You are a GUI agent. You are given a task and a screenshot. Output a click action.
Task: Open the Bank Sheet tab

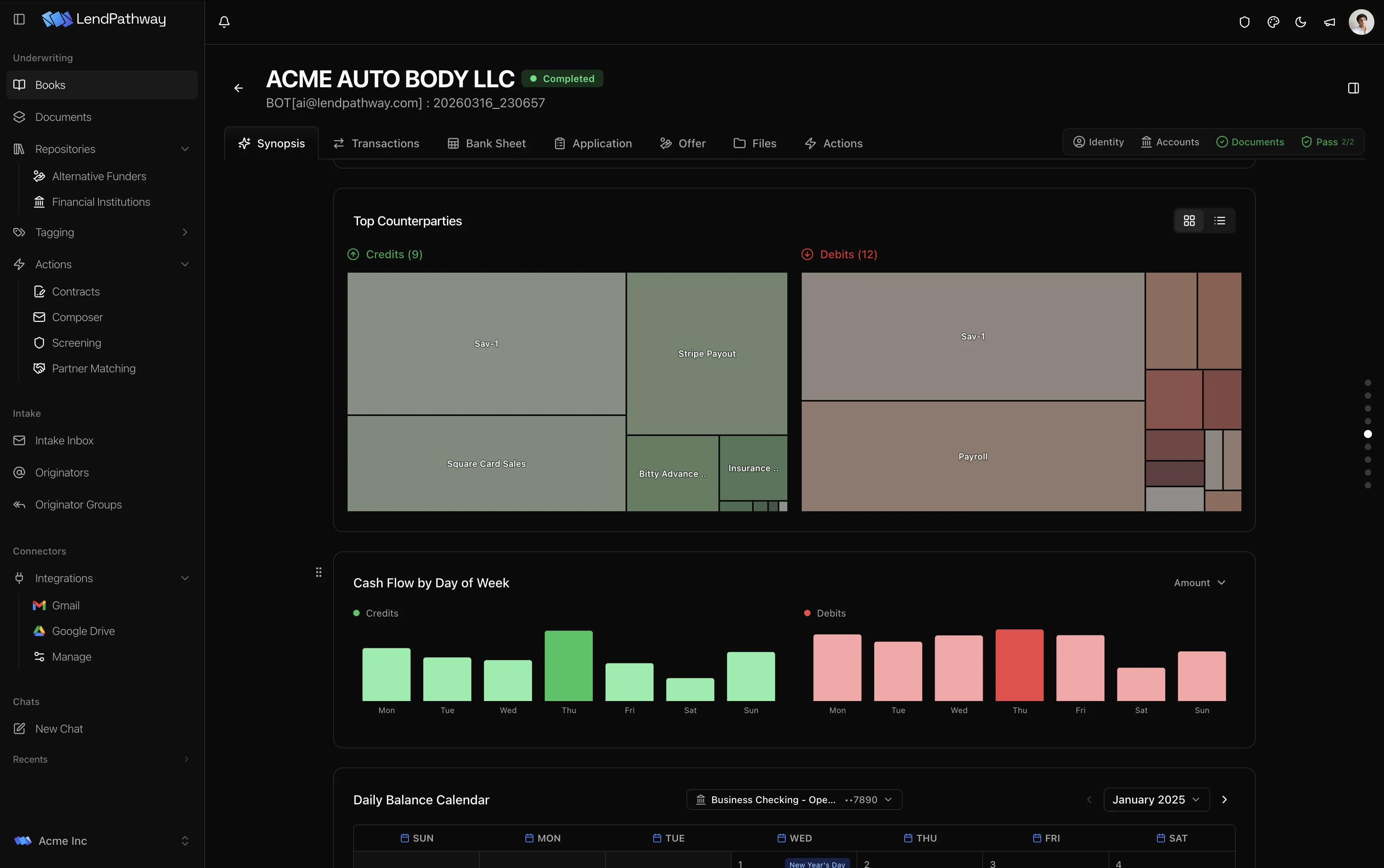point(487,143)
